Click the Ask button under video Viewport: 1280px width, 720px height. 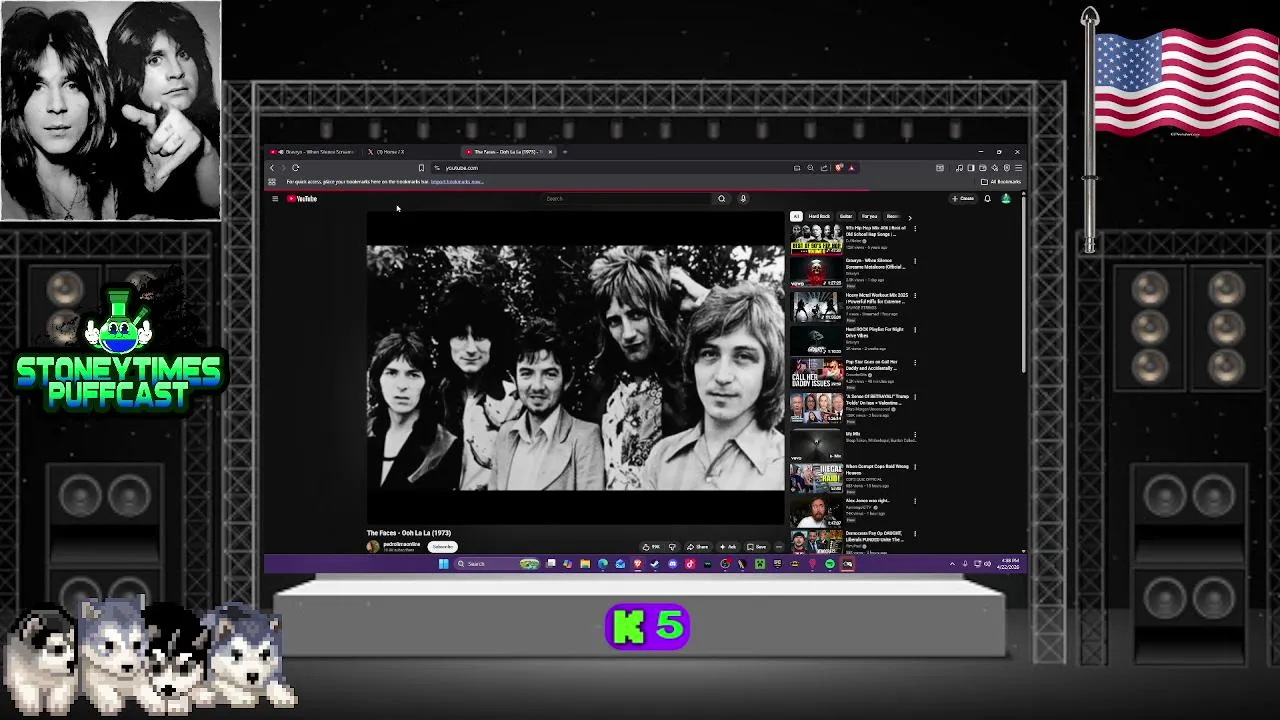tap(727, 547)
